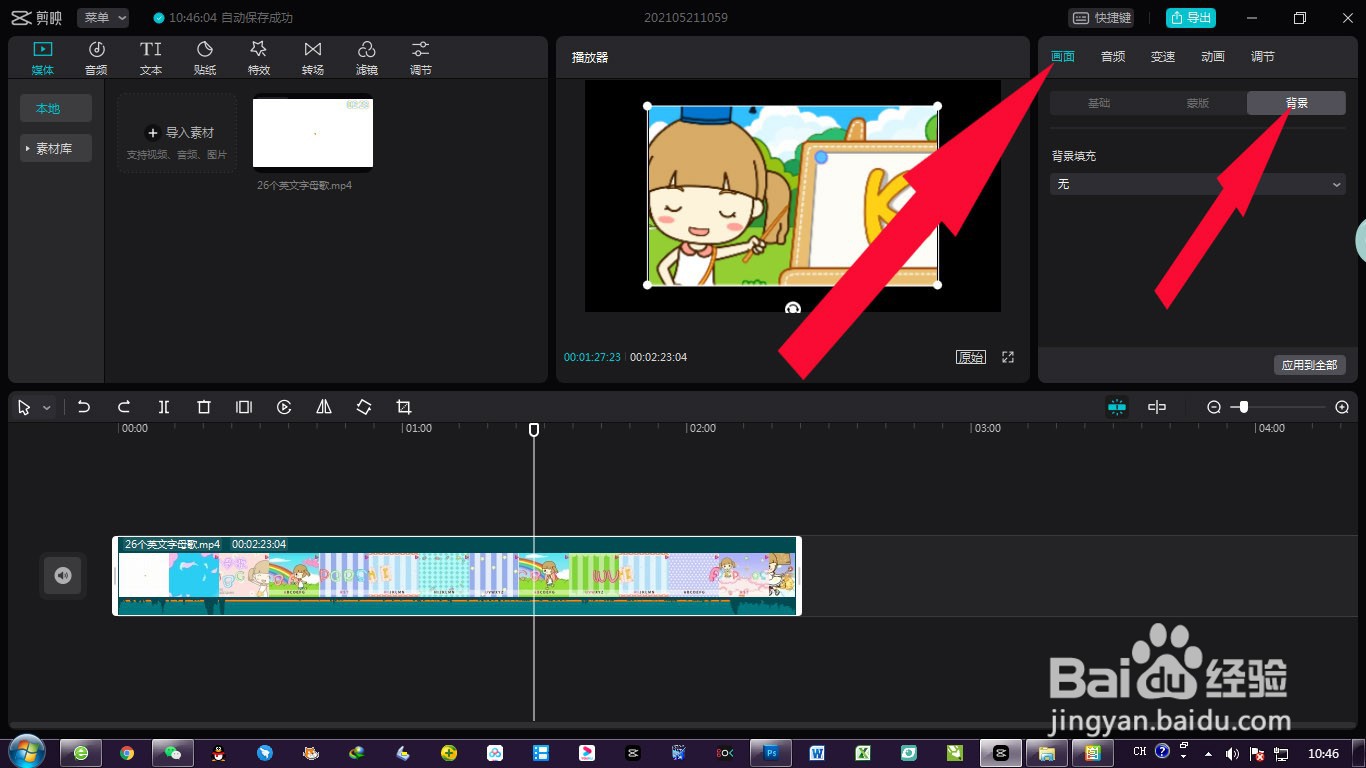
Task: Select the 蒙版 mask sub-tab
Action: point(1198,103)
